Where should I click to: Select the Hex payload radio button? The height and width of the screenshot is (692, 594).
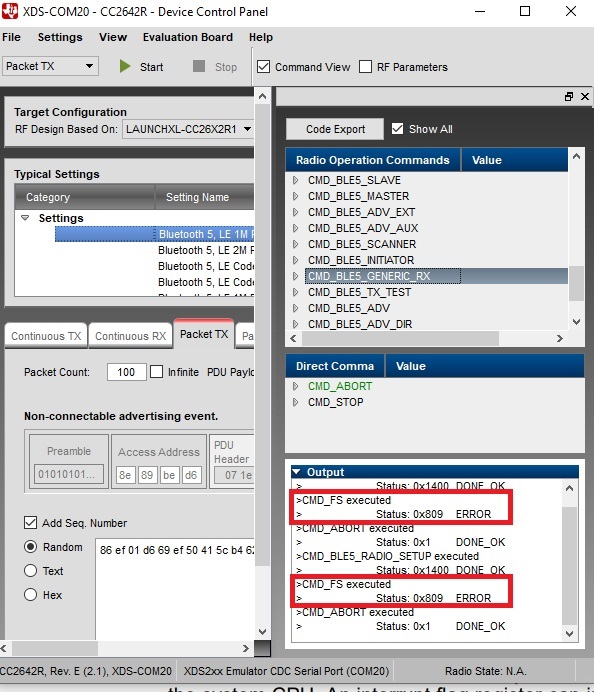coord(30,595)
